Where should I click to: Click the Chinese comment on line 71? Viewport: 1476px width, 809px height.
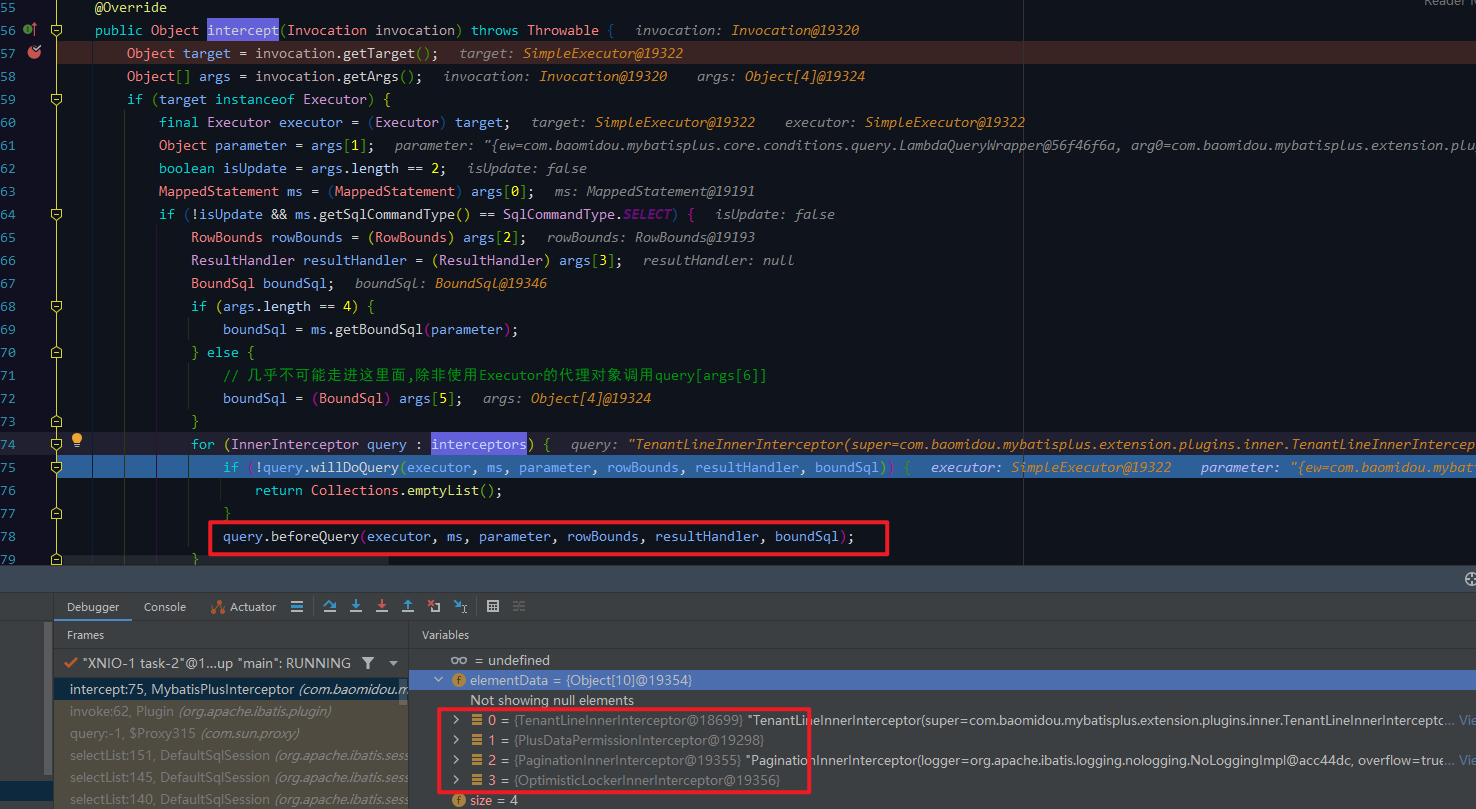pos(495,375)
